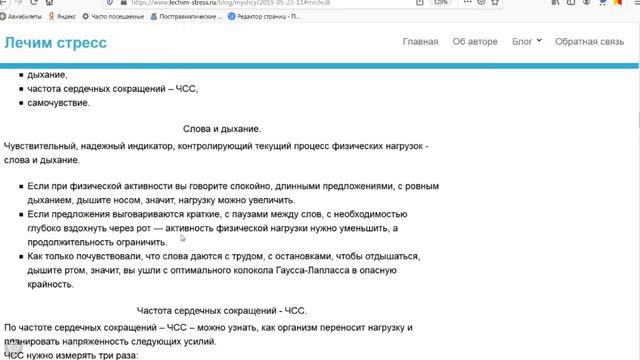Click the line 'ЧСС нужно измерять три раза:'
The width and height of the screenshot is (640, 360).
71,356
